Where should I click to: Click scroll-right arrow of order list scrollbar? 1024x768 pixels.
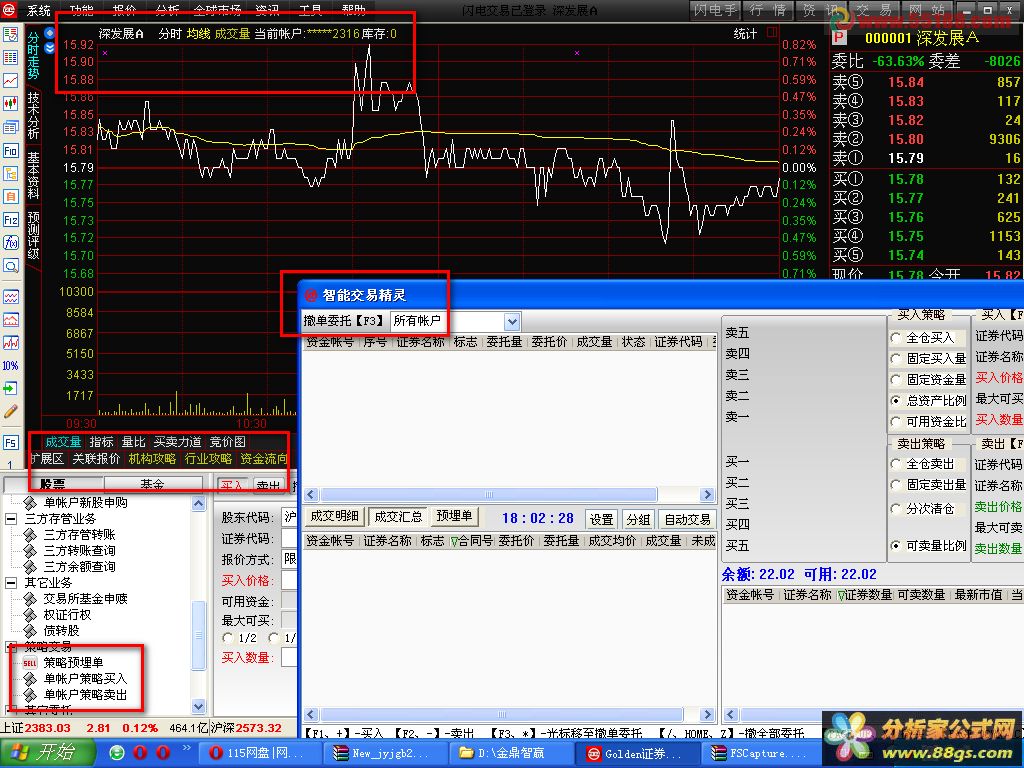tap(707, 494)
